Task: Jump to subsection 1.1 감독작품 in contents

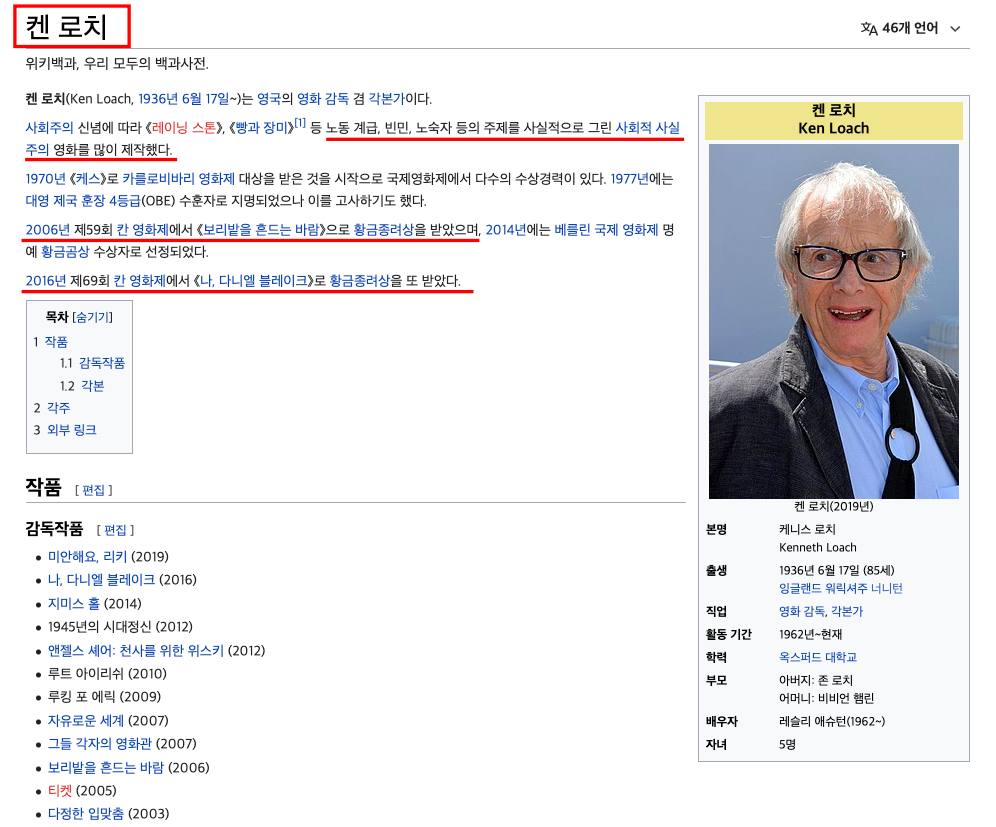Action: point(102,363)
